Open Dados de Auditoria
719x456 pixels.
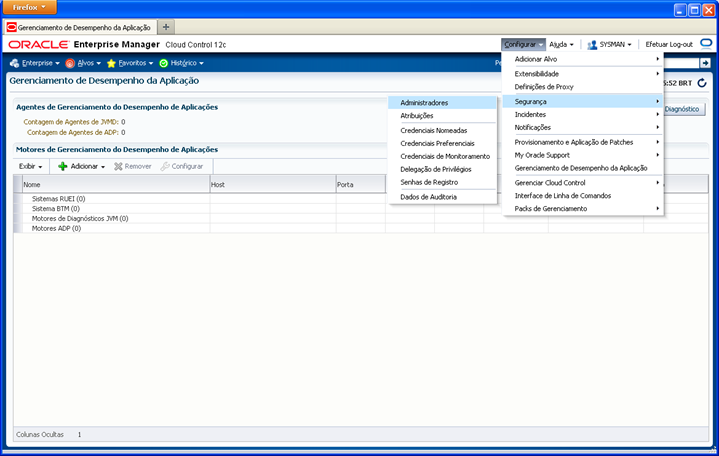[x=442, y=197]
